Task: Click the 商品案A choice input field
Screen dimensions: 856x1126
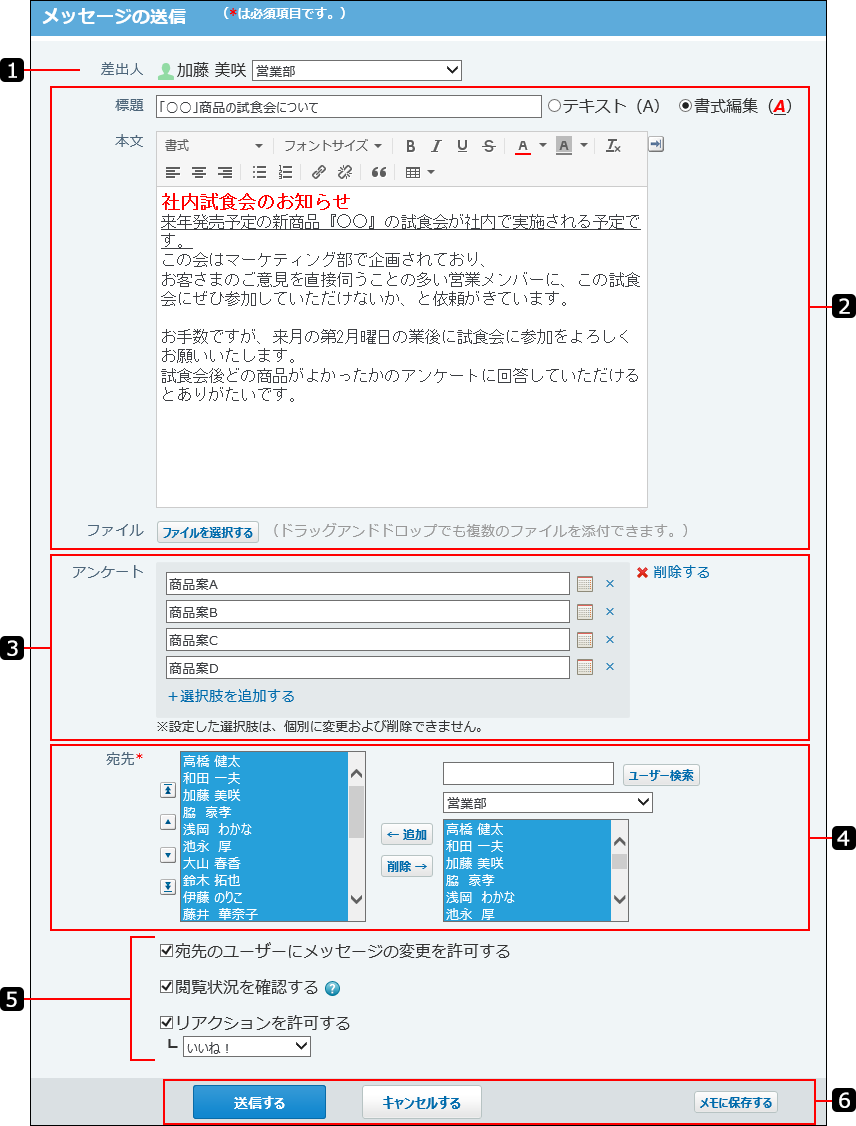Action: [368, 584]
